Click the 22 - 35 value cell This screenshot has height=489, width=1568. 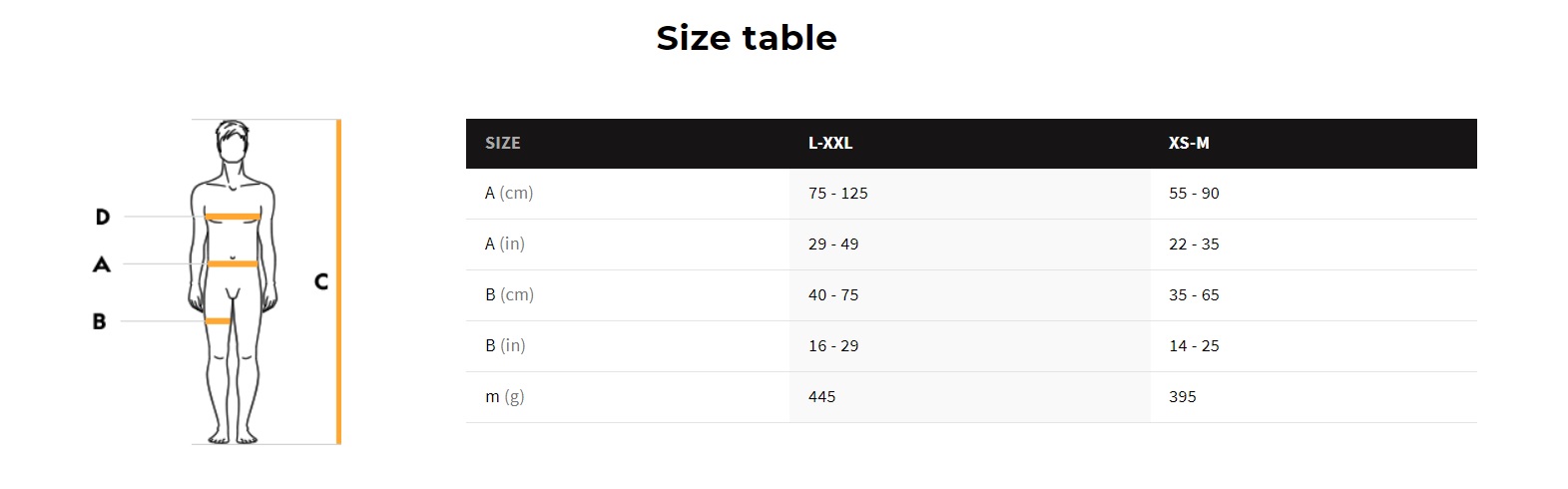(1194, 244)
